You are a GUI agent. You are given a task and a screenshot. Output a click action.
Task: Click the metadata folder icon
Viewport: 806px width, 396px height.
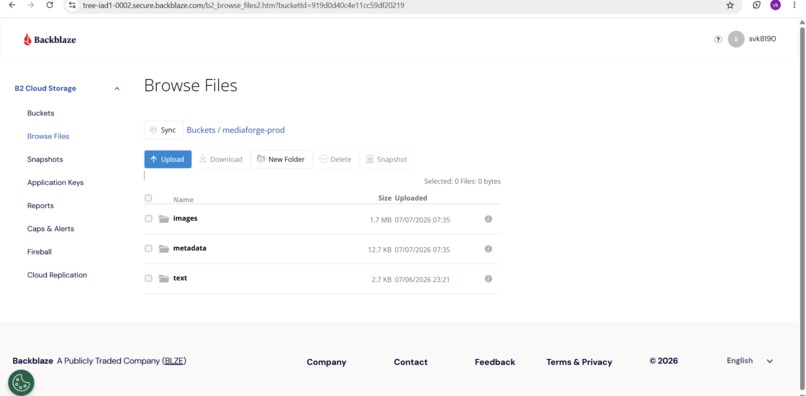click(x=164, y=249)
